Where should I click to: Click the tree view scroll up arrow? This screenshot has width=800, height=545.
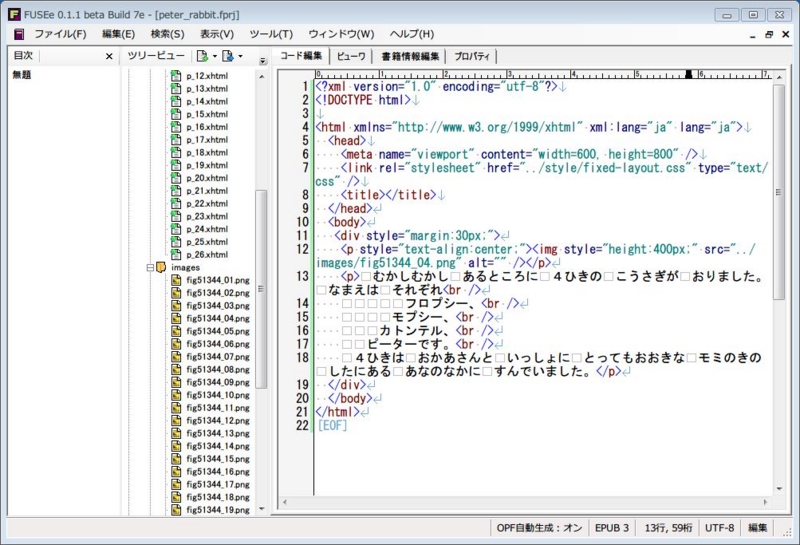click(262, 77)
